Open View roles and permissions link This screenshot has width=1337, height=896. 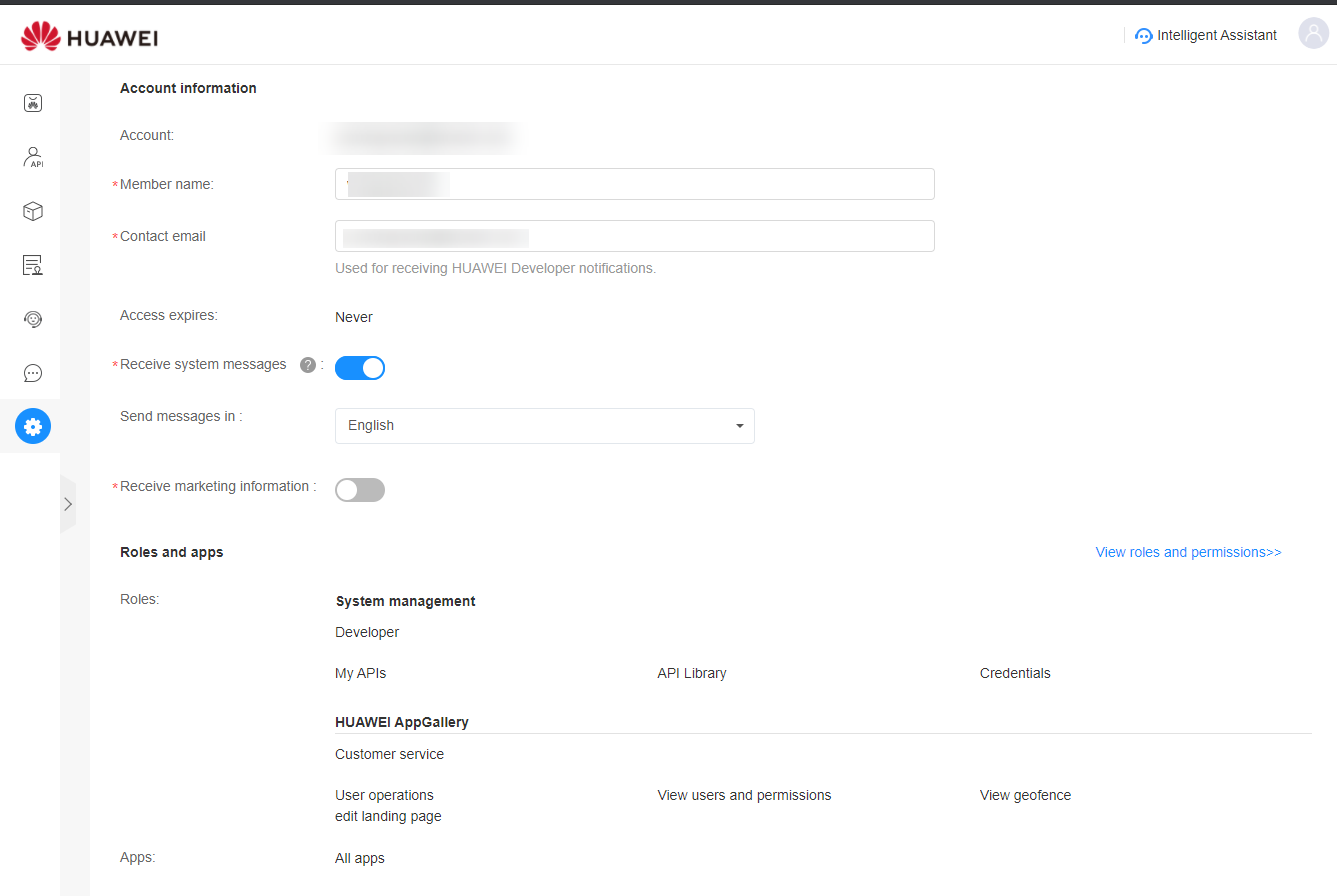[x=1188, y=552]
